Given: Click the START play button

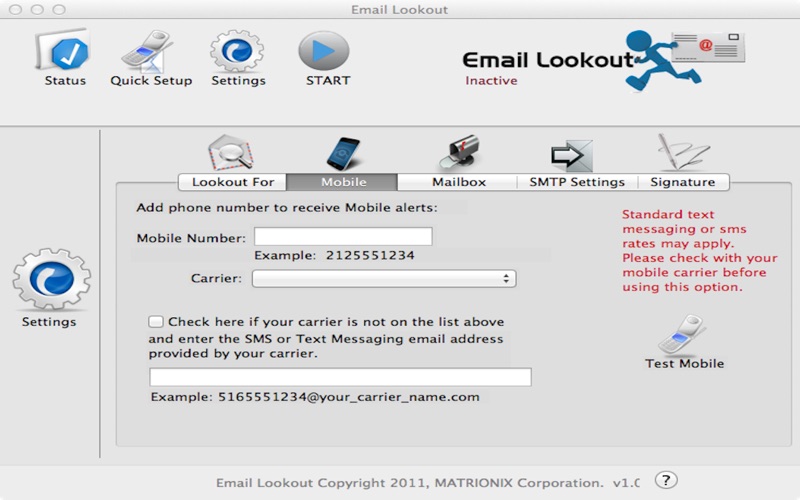Looking at the screenshot, I should pos(324,51).
